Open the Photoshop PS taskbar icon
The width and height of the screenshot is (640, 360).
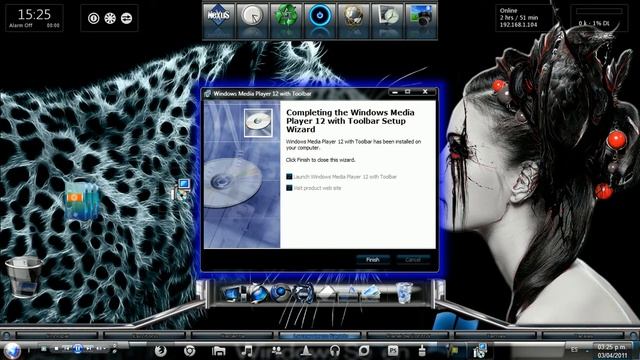coord(393,351)
